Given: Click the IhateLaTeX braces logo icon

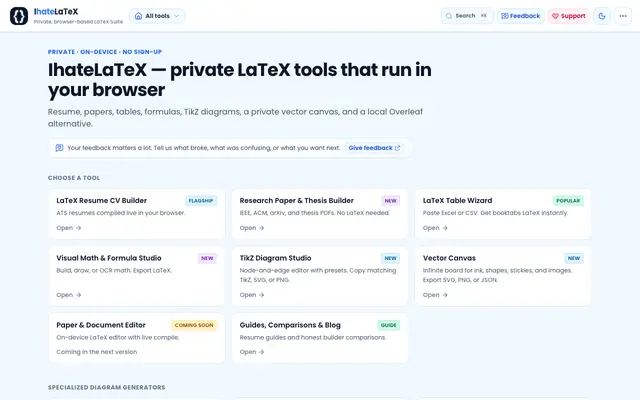Looking at the screenshot, I should [19, 16].
